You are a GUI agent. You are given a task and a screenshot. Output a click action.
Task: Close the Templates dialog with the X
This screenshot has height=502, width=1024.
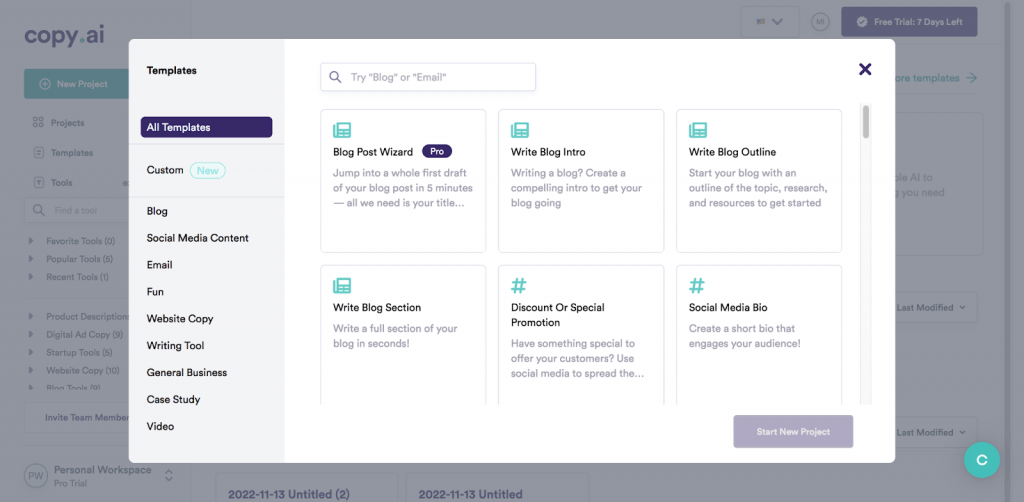[865, 69]
